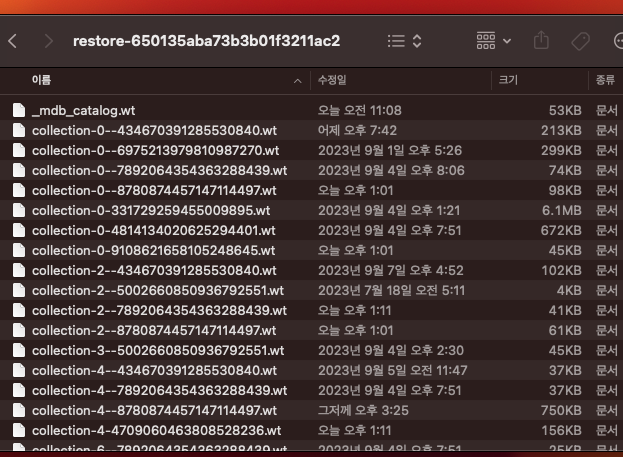Click document icon of collection-3--5002660850936792551.wt
Image resolution: width=623 pixels, height=457 pixels.
19,350
